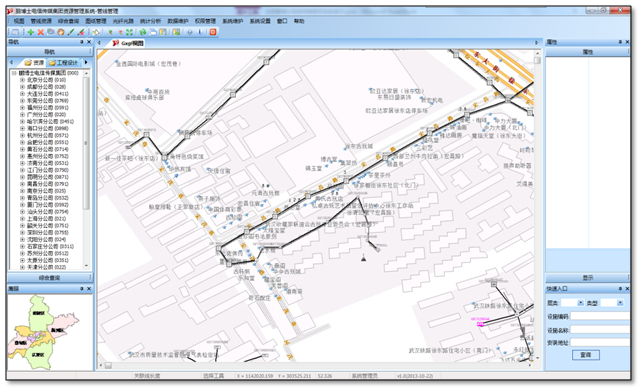The height and width of the screenshot is (391, 642).
Task: Click in the 安装地址 input field
Action: pyautogui.click(x=600, y=343)
